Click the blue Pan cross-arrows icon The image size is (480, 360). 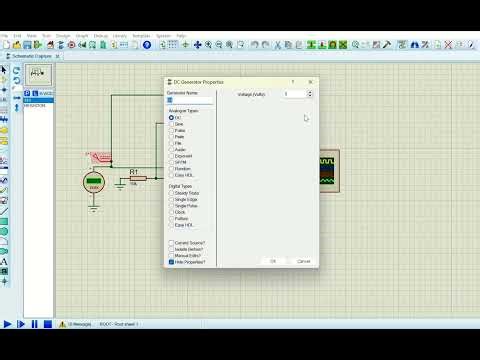coord(197,45)
